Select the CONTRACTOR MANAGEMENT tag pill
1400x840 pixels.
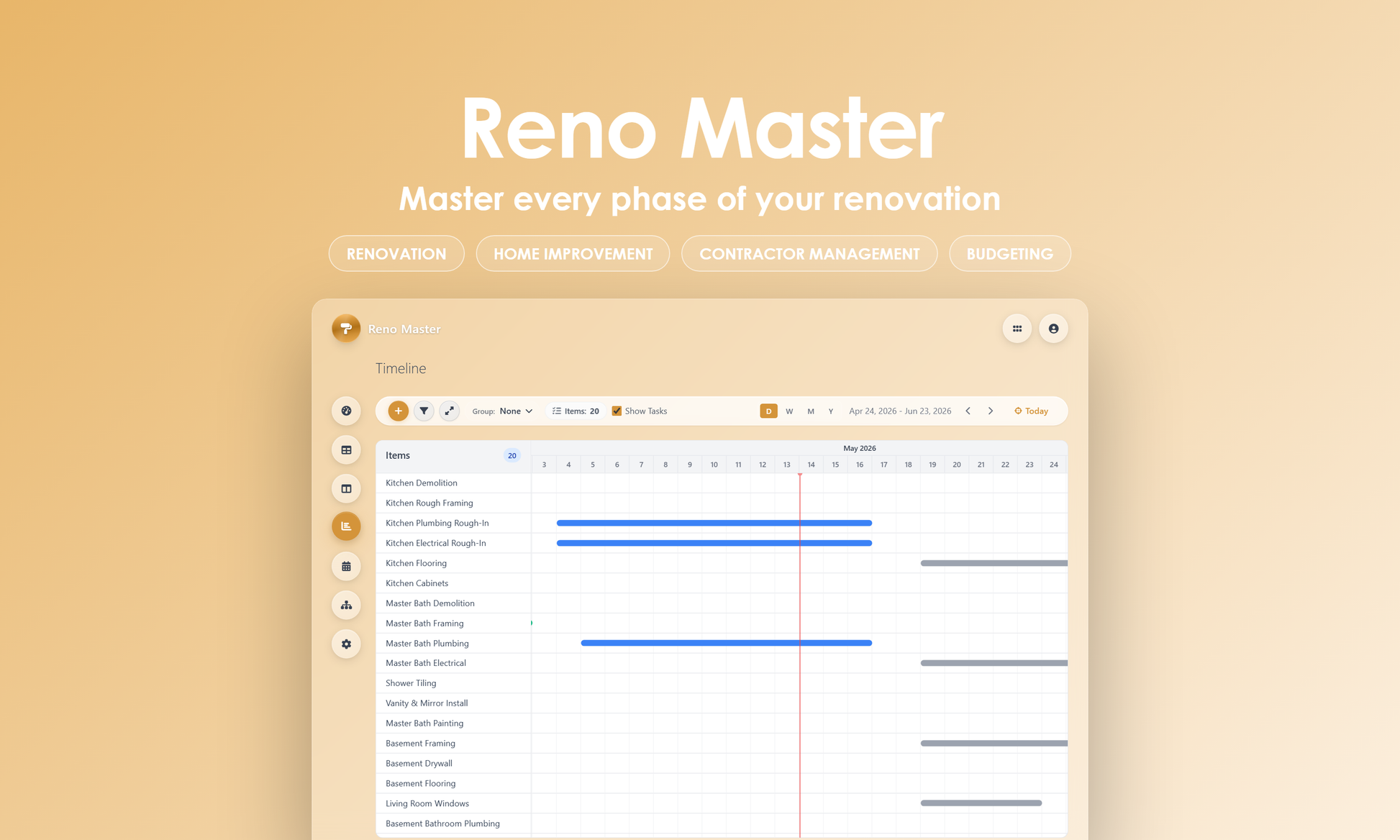click(x=809, y=254)
